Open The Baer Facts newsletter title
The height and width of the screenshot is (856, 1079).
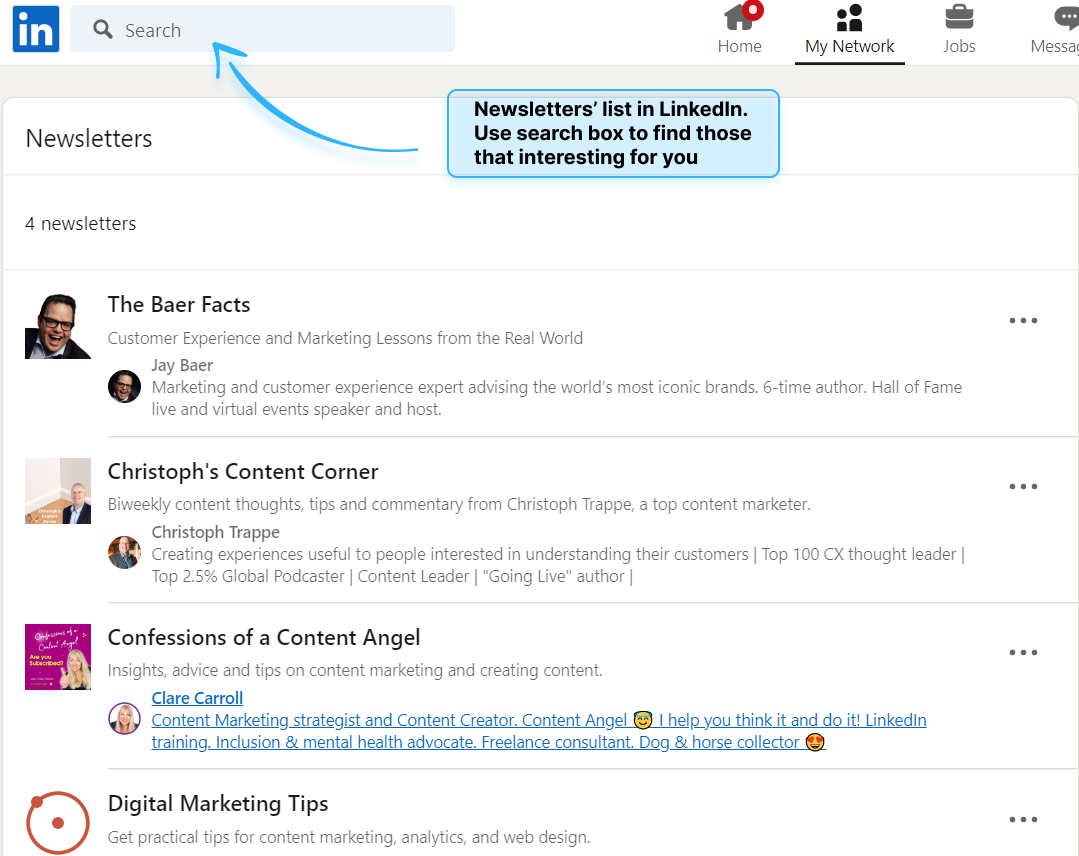179,305
